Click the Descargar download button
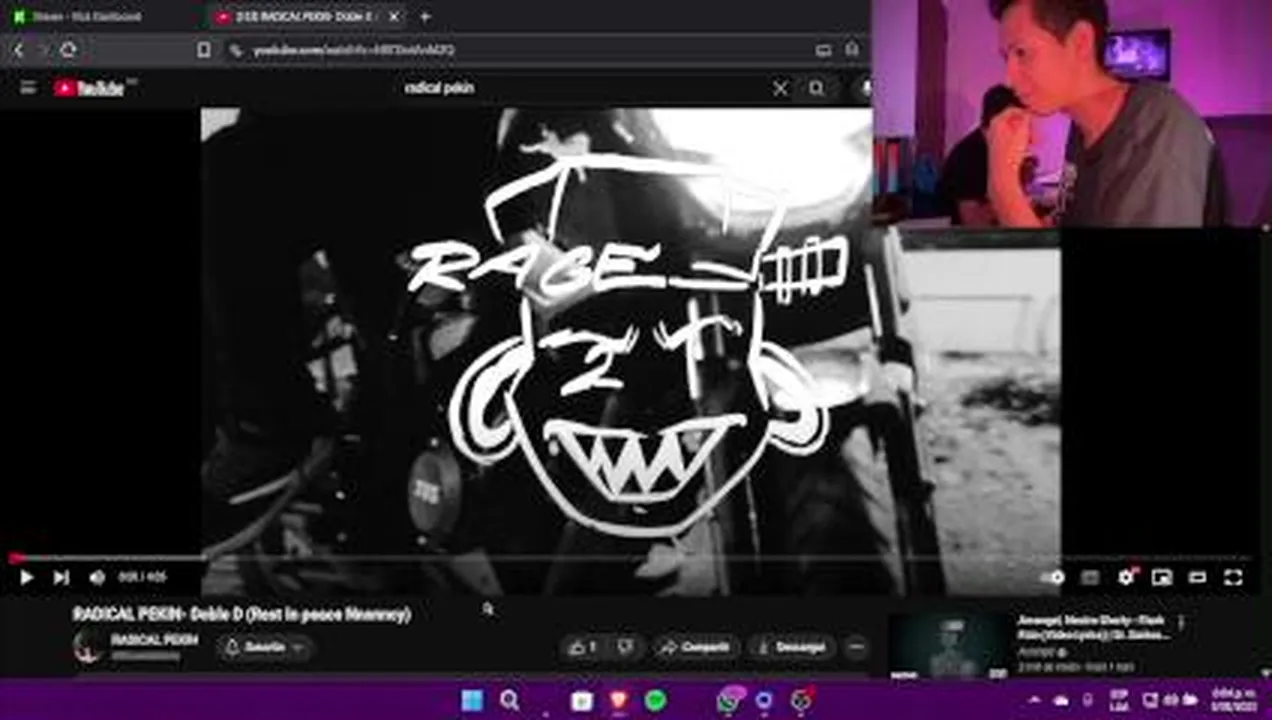Image resolution: width=1272 pixels, height=720 pixels. coord(792,647)
